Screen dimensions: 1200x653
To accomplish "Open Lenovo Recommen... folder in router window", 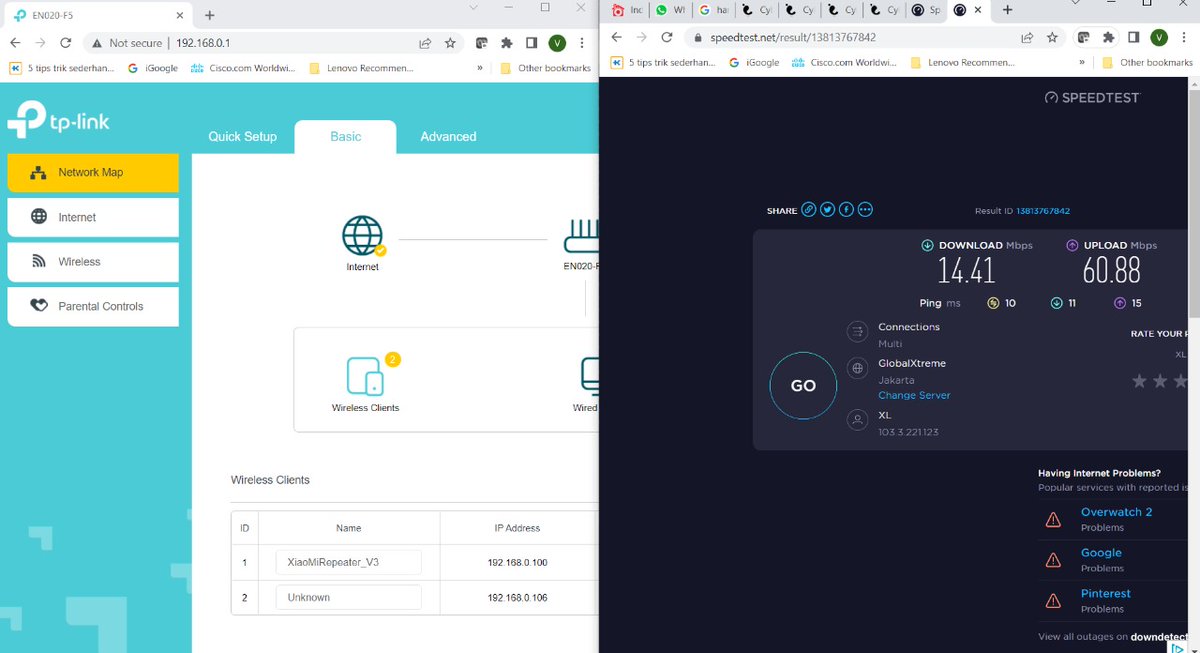I will coord(361,68).
